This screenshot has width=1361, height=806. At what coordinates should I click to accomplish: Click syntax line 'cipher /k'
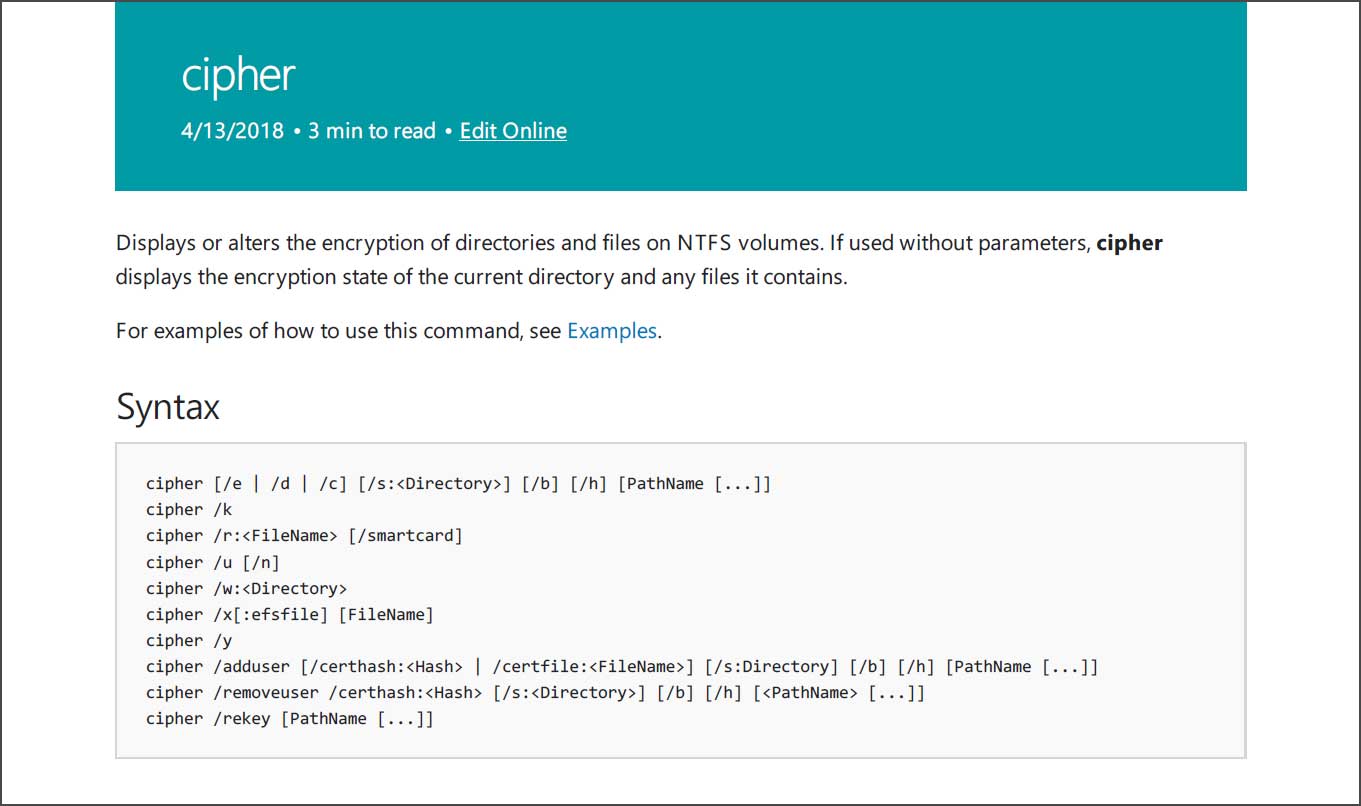pyautogui.click(x=189, y=510)
